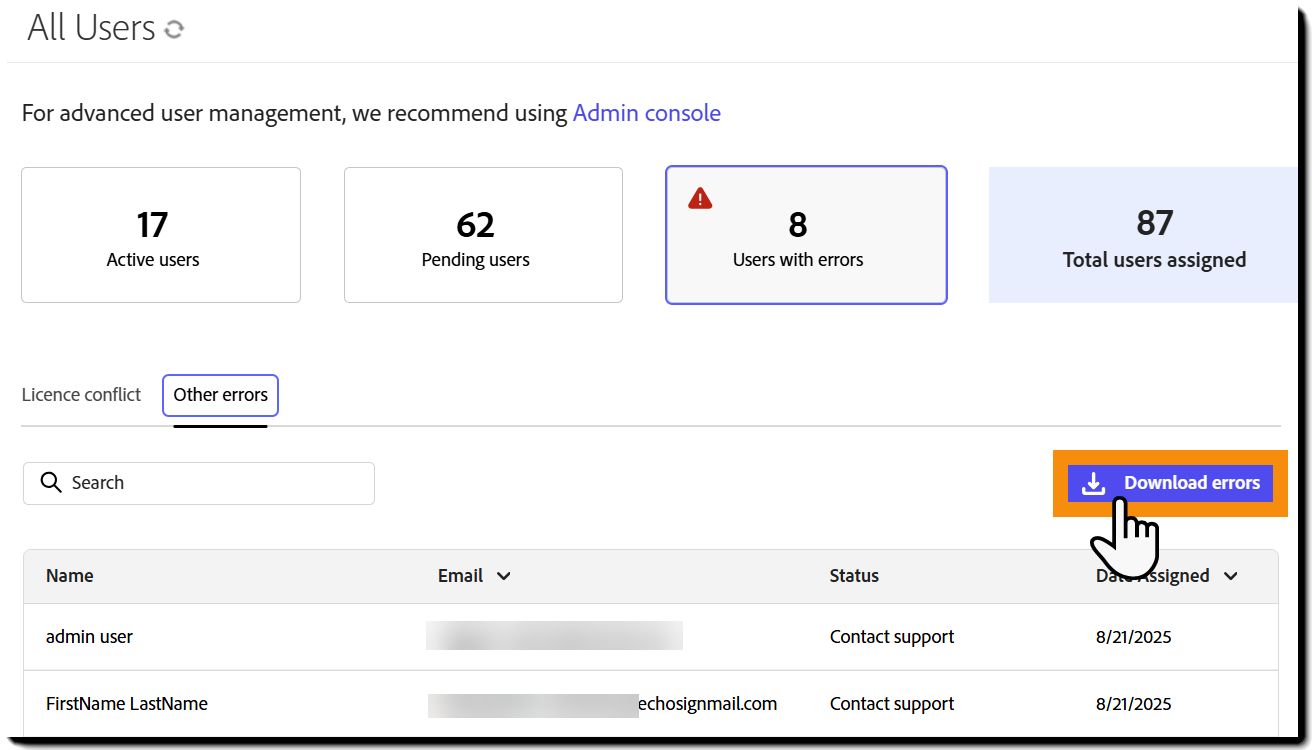Click the Name column header
Viewport: 1315px width, 750px height.
[x=70, y=576]
